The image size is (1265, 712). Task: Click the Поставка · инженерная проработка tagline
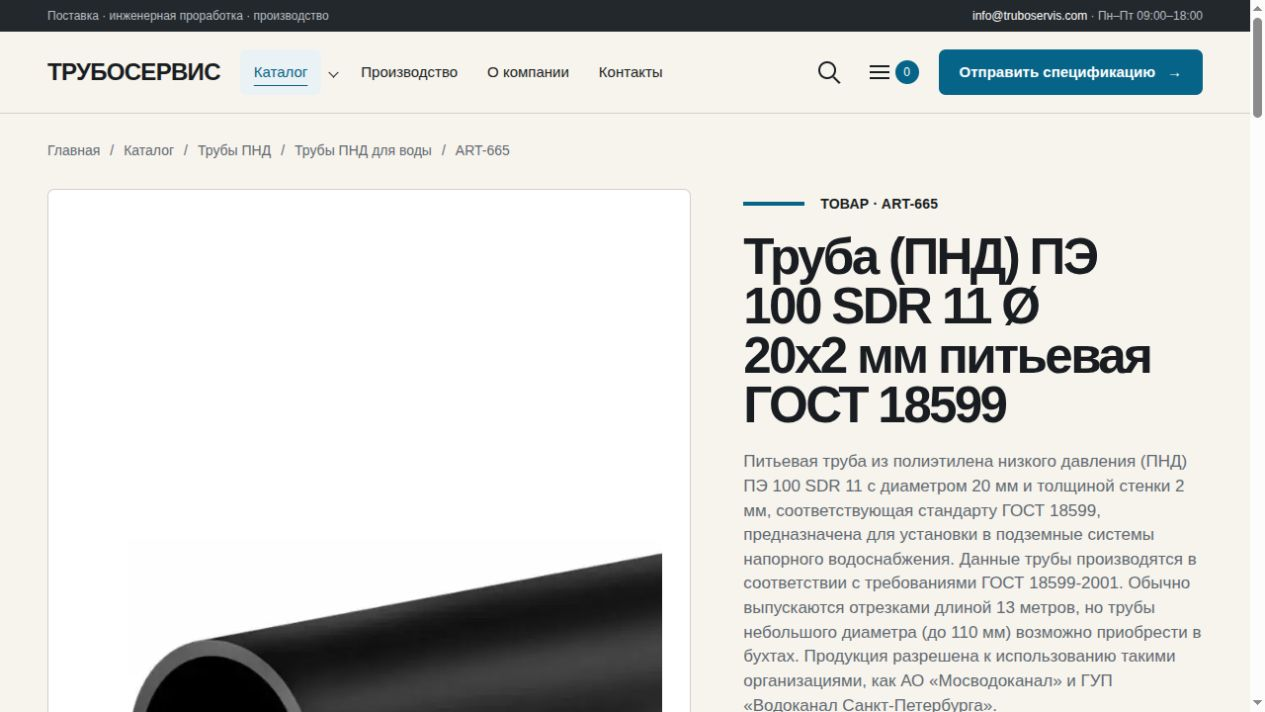pyautogui.click(x=188, y=15)
